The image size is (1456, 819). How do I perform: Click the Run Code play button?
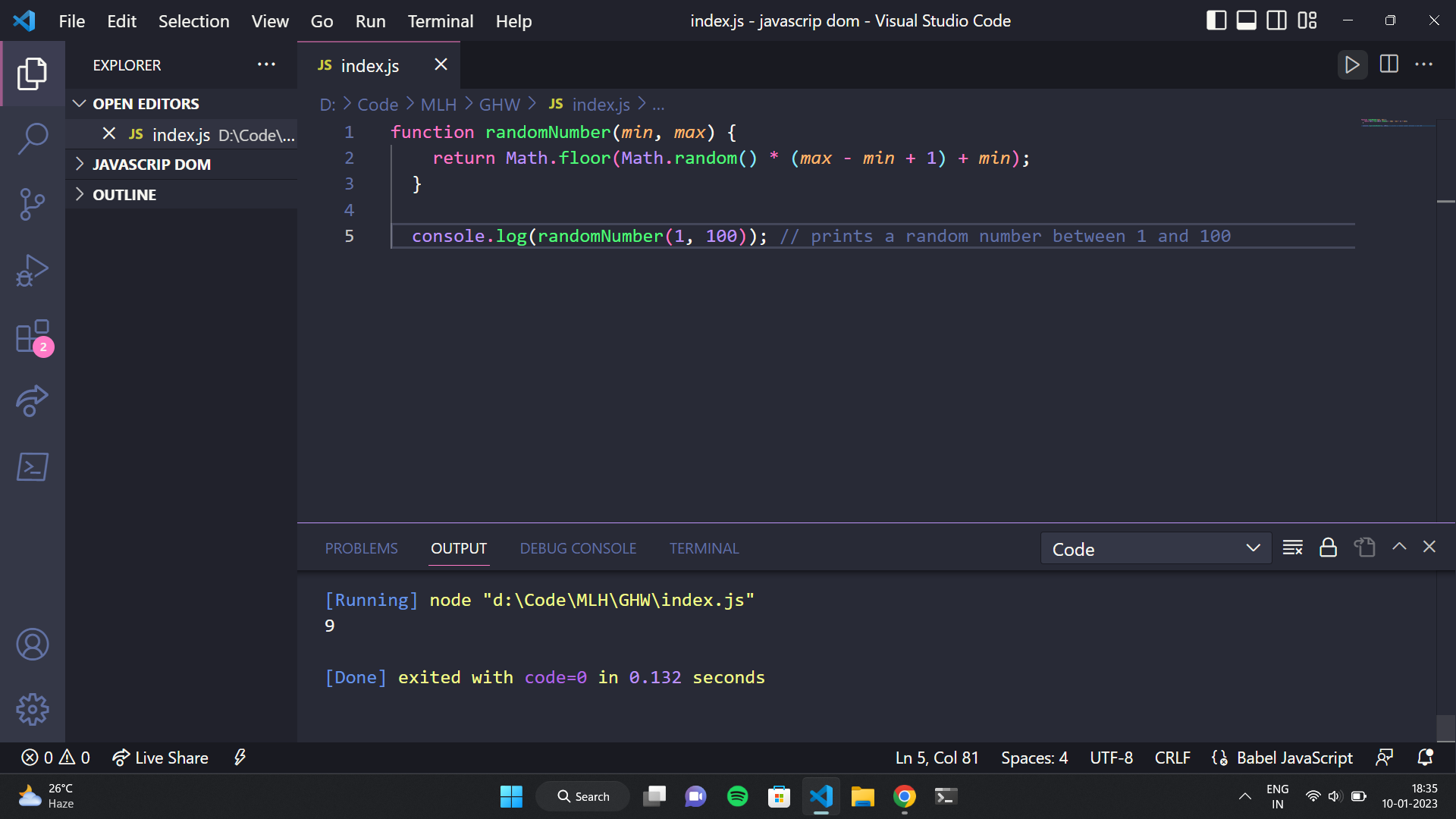(1352, 64)
